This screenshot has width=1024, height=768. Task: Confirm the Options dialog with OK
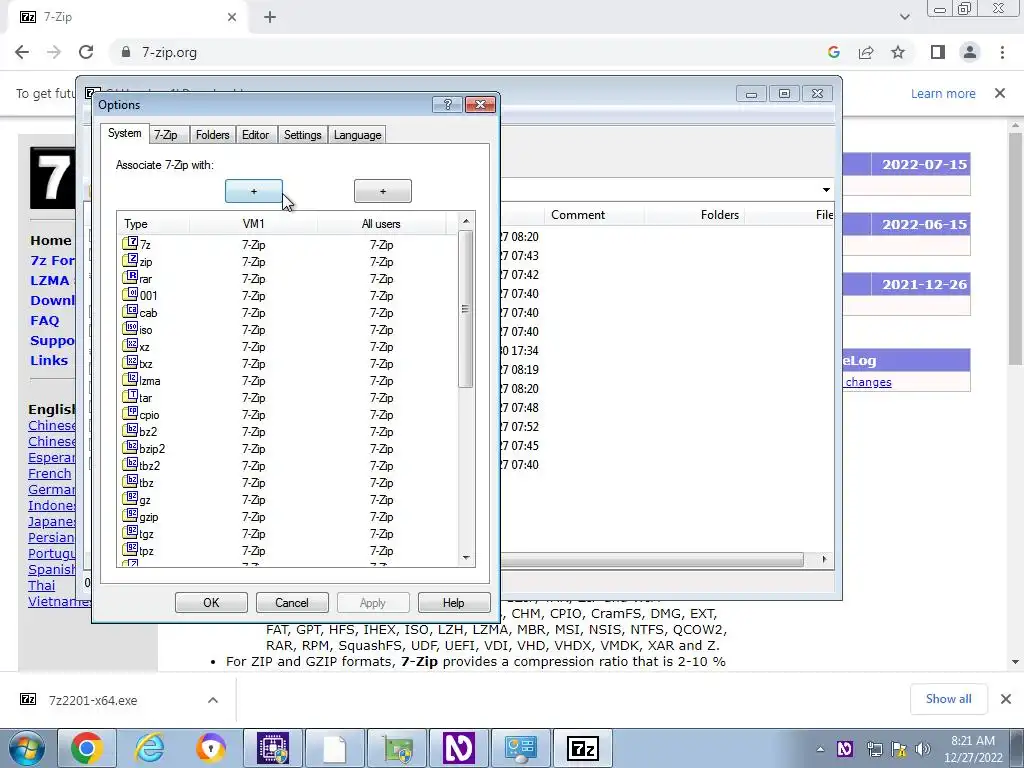click(211, 602)
